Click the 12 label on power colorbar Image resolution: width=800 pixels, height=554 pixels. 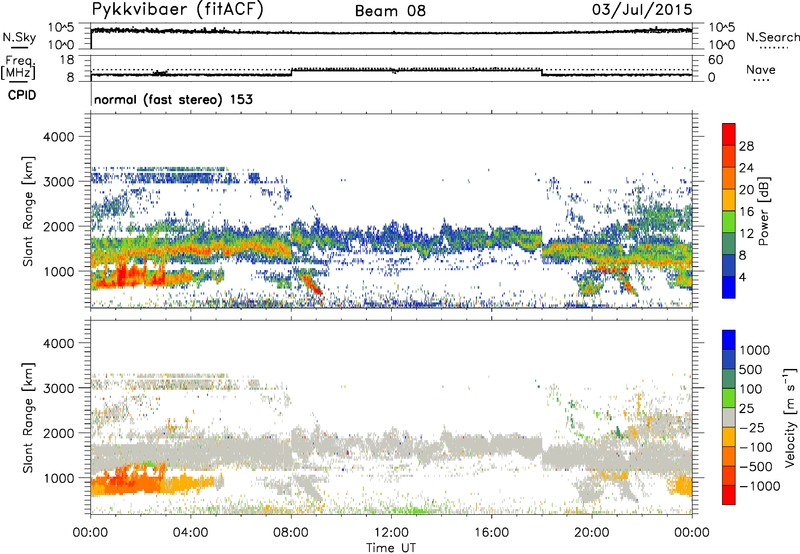pyautogui.click(x=746, y=234)
